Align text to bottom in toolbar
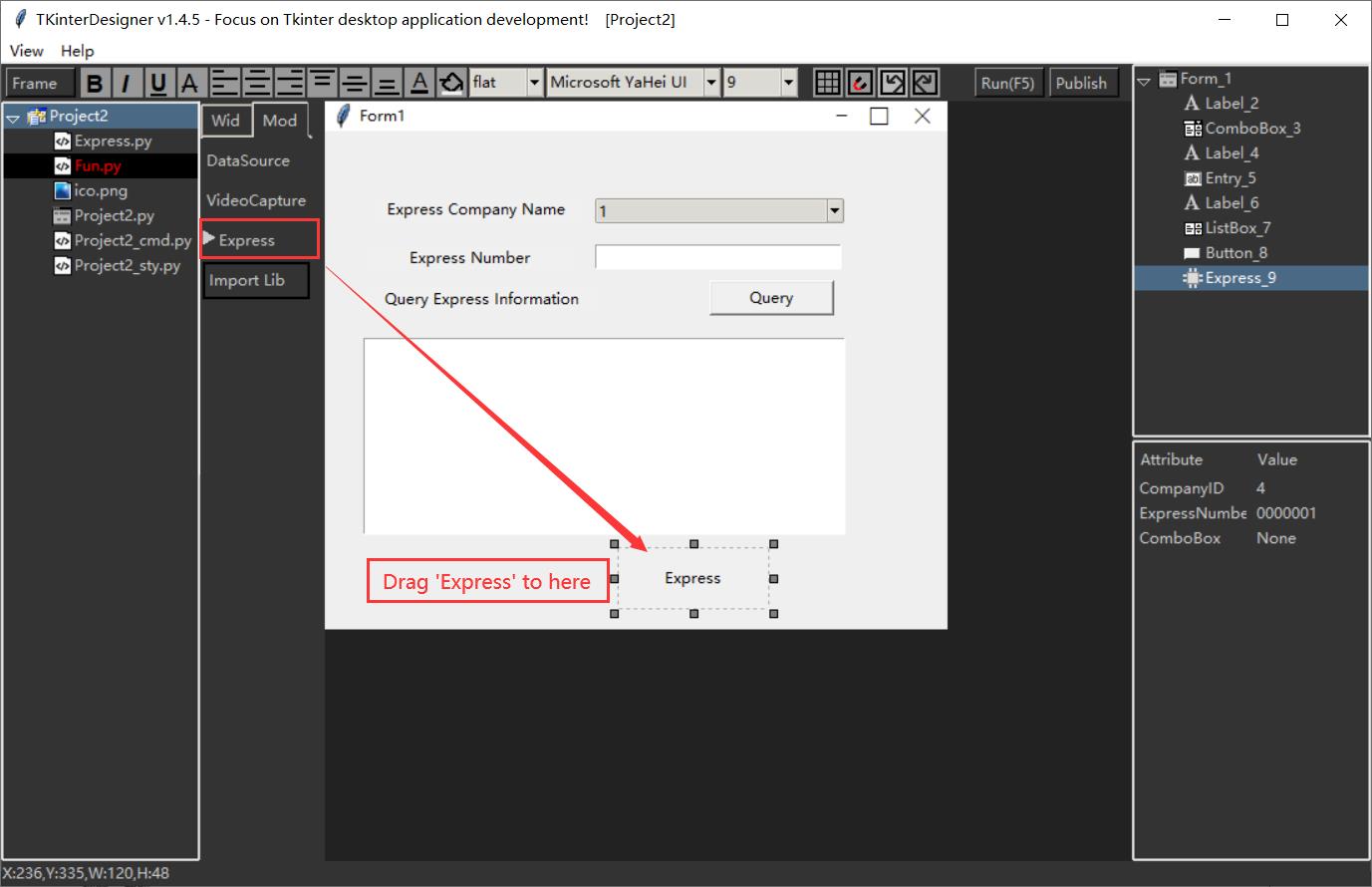1372x887 pixels. pos(388,83)
